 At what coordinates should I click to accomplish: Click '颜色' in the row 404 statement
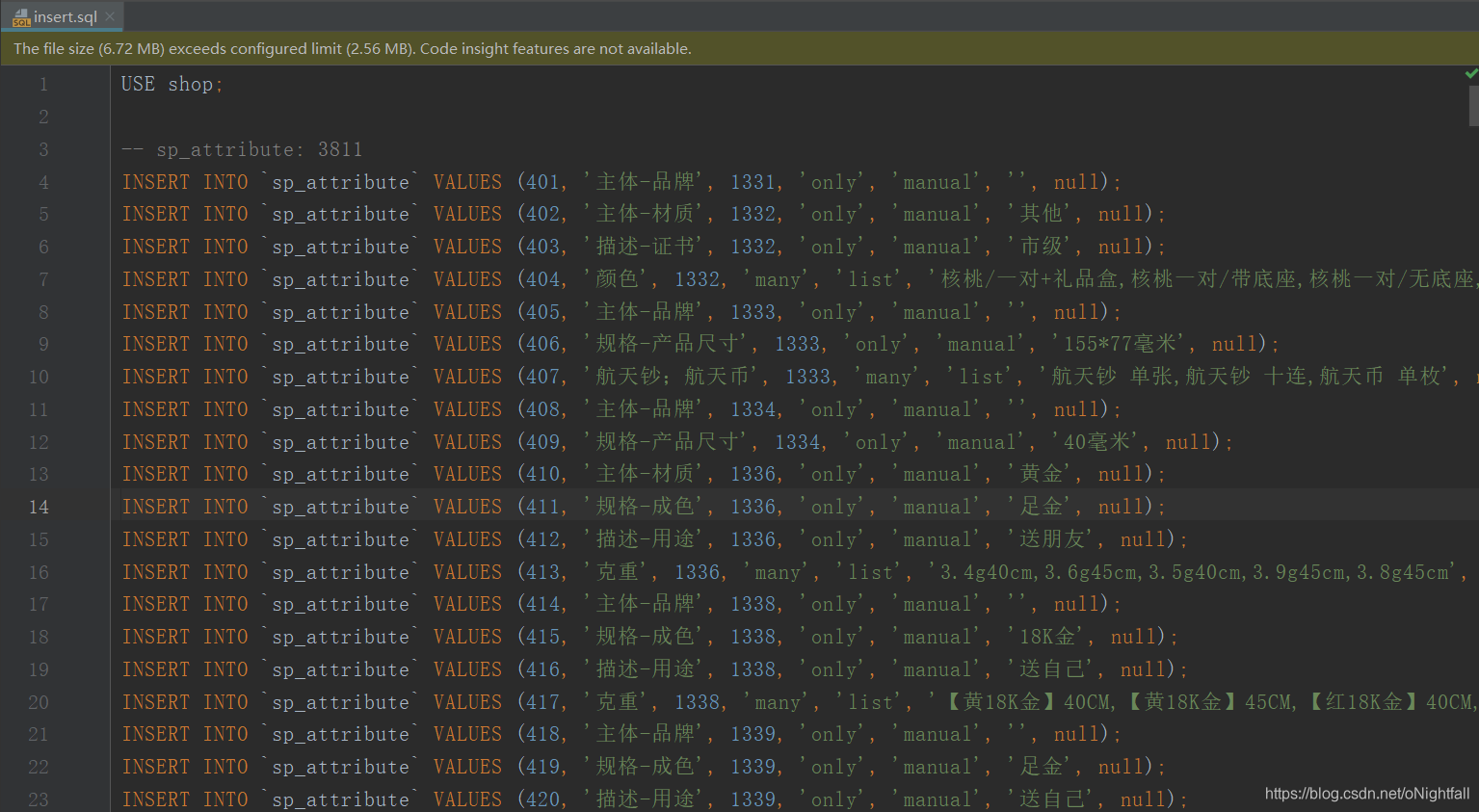click(617, 279)
